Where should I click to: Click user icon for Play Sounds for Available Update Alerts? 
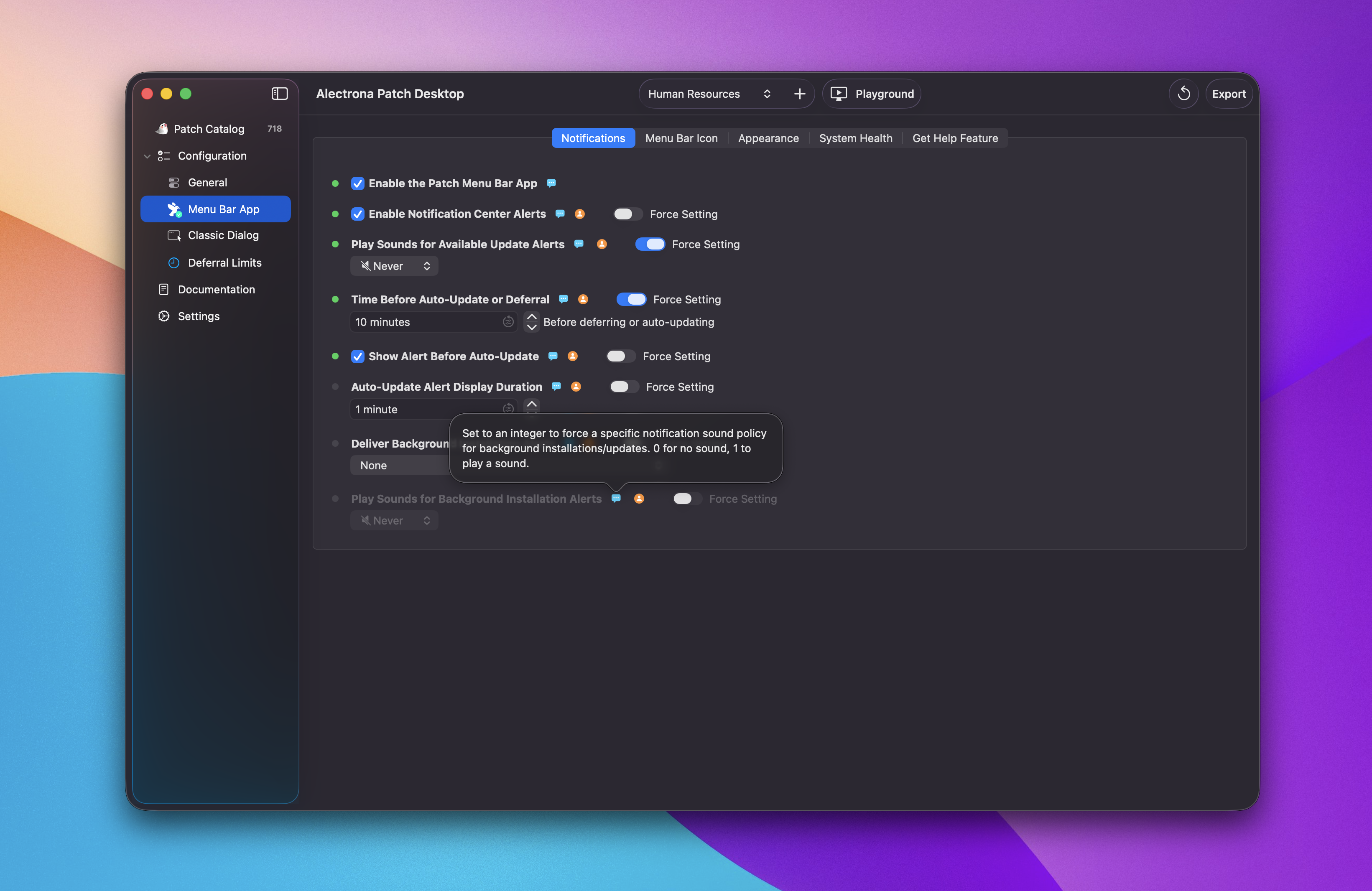point(602,244)
